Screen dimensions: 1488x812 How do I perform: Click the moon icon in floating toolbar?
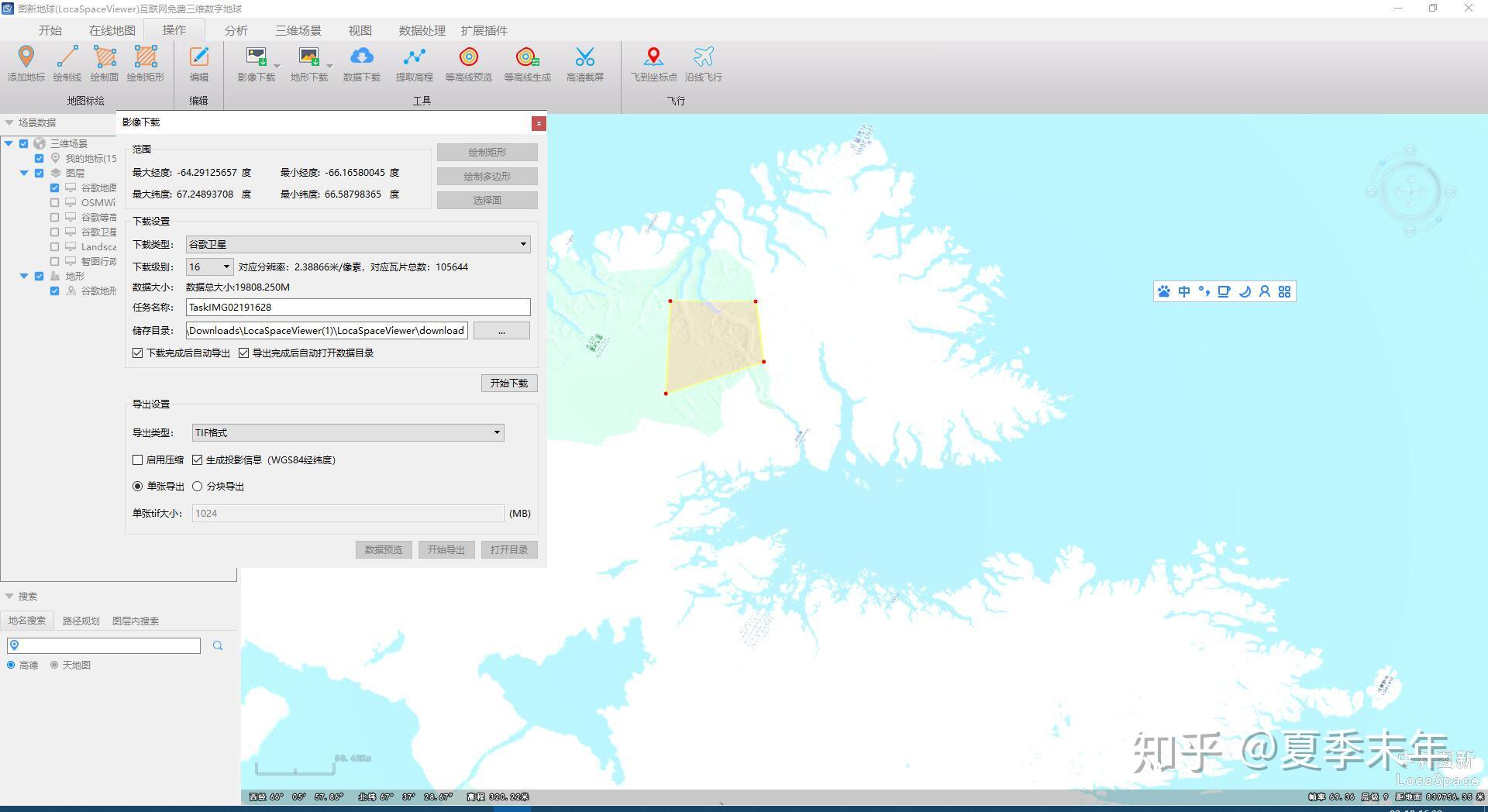click(1245, 291)
